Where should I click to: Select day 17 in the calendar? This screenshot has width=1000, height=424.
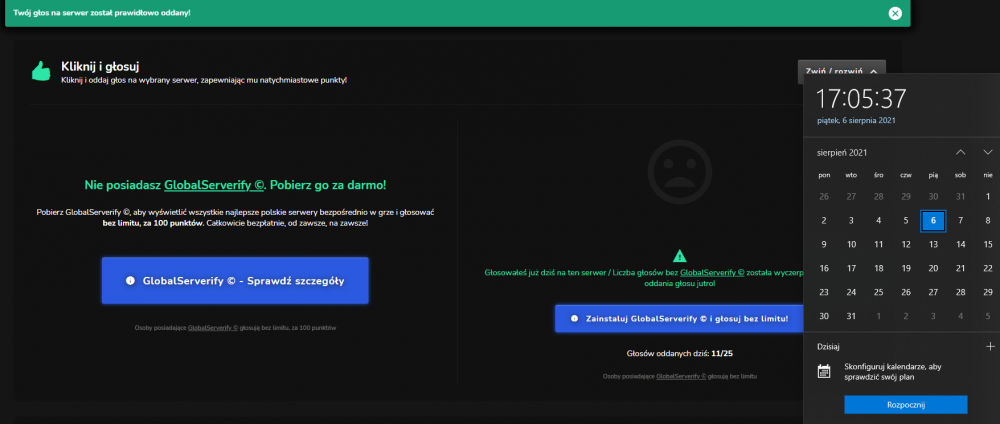tap(851, 268)
